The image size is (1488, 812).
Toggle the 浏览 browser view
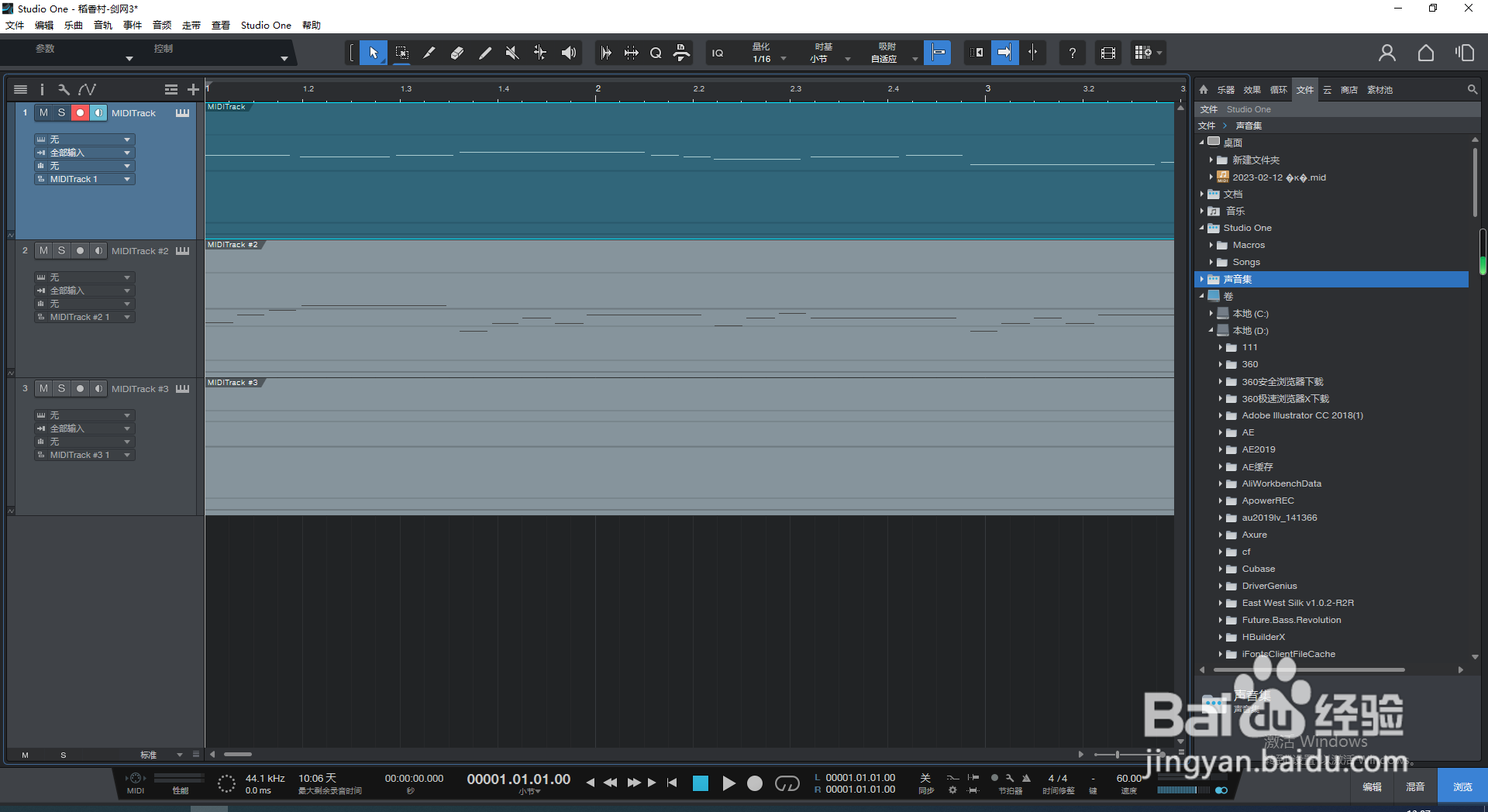point(1462,786)
